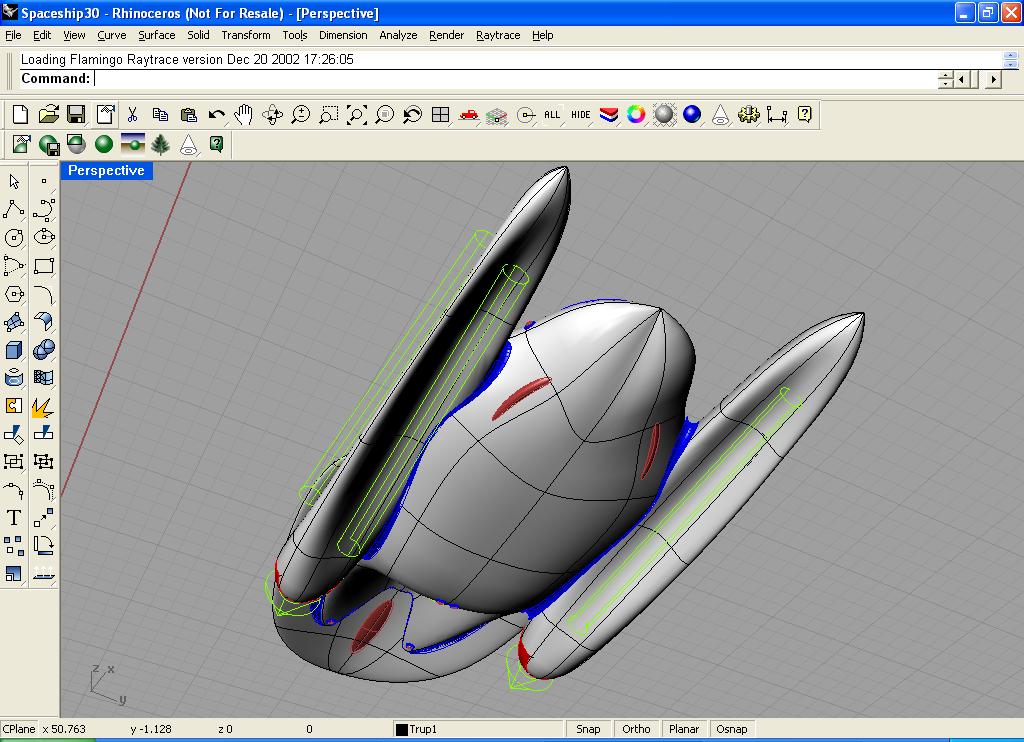Render with the blue sphere icon
The width and height of the screenshot is (1024, 742).
click(x=692, y=115)
